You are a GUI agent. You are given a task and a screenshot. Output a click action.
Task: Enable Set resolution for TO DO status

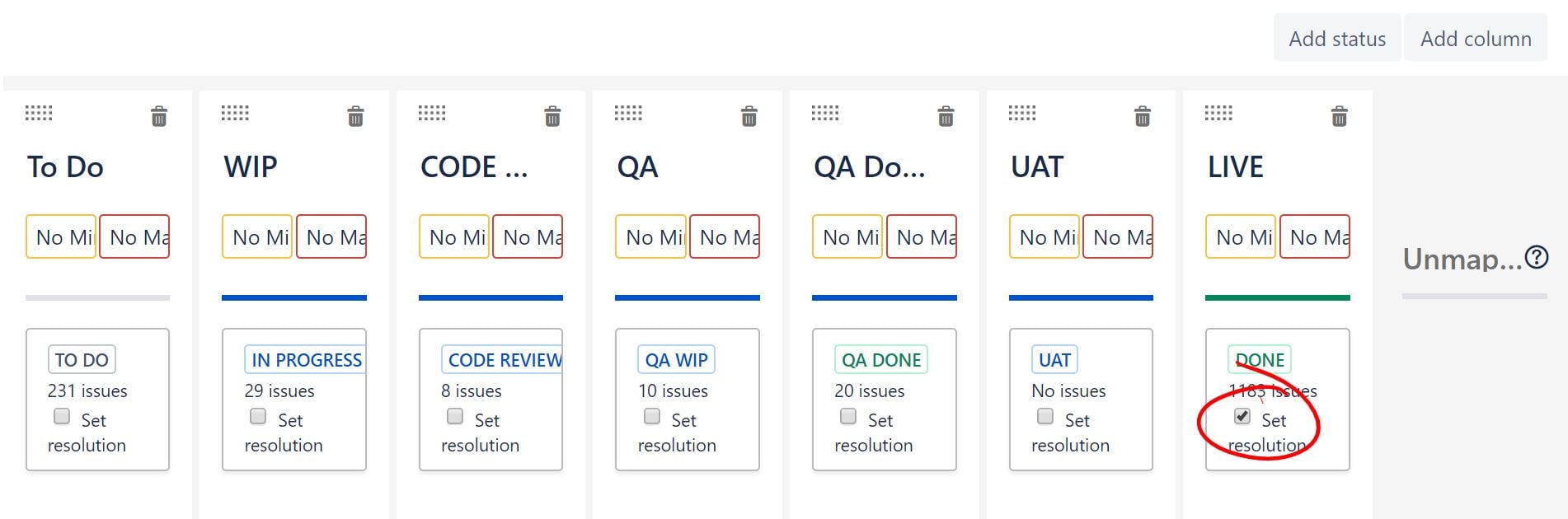pos(62,417)
